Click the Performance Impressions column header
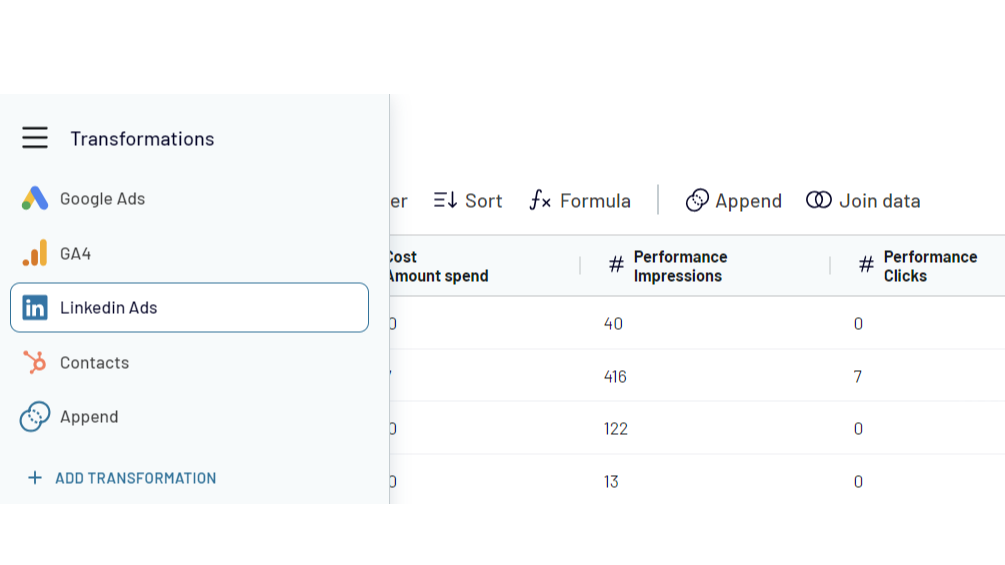1005x565 pixels. 680,266
